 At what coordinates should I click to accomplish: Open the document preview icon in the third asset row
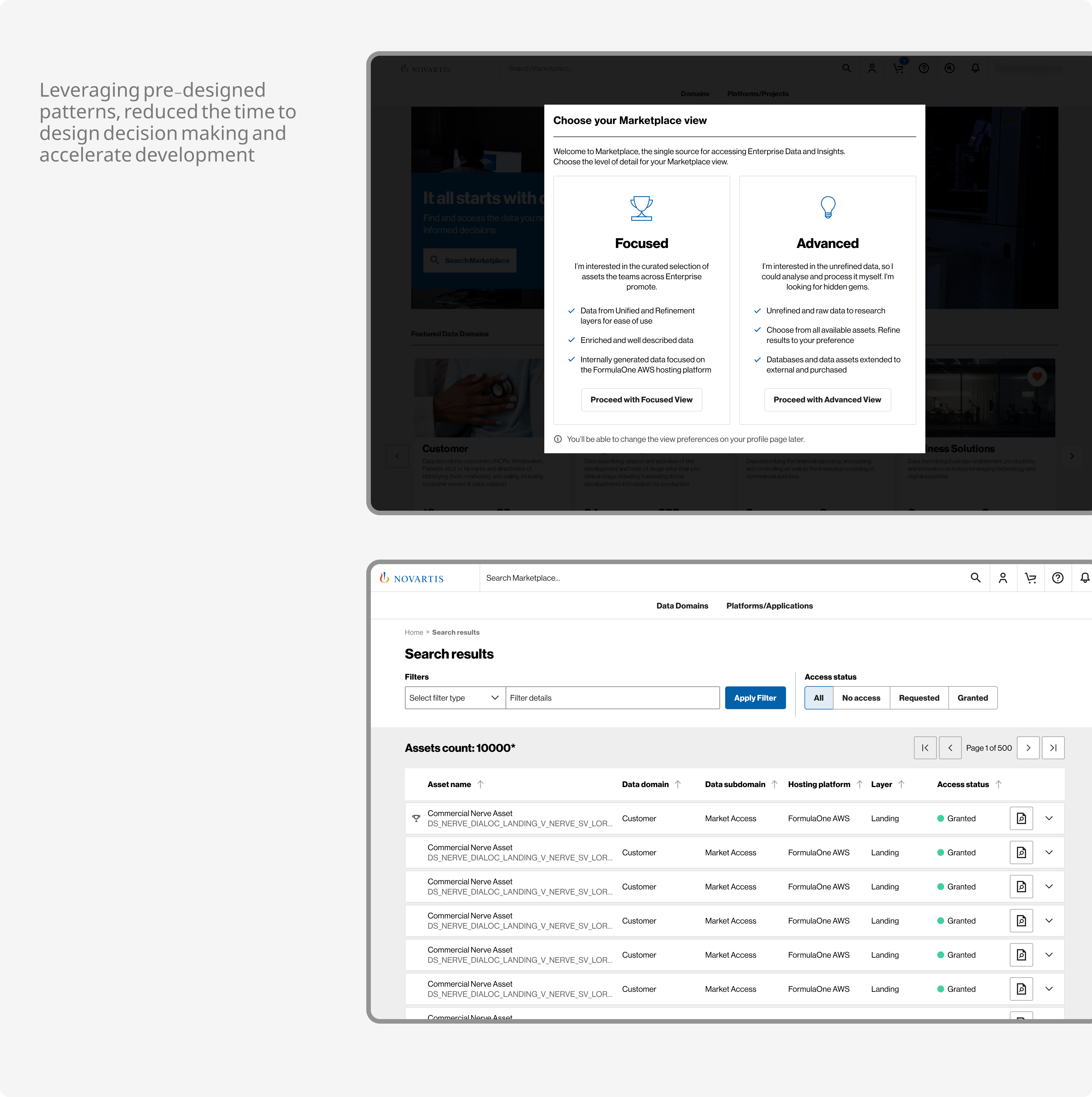click(x=1021, y=886)
